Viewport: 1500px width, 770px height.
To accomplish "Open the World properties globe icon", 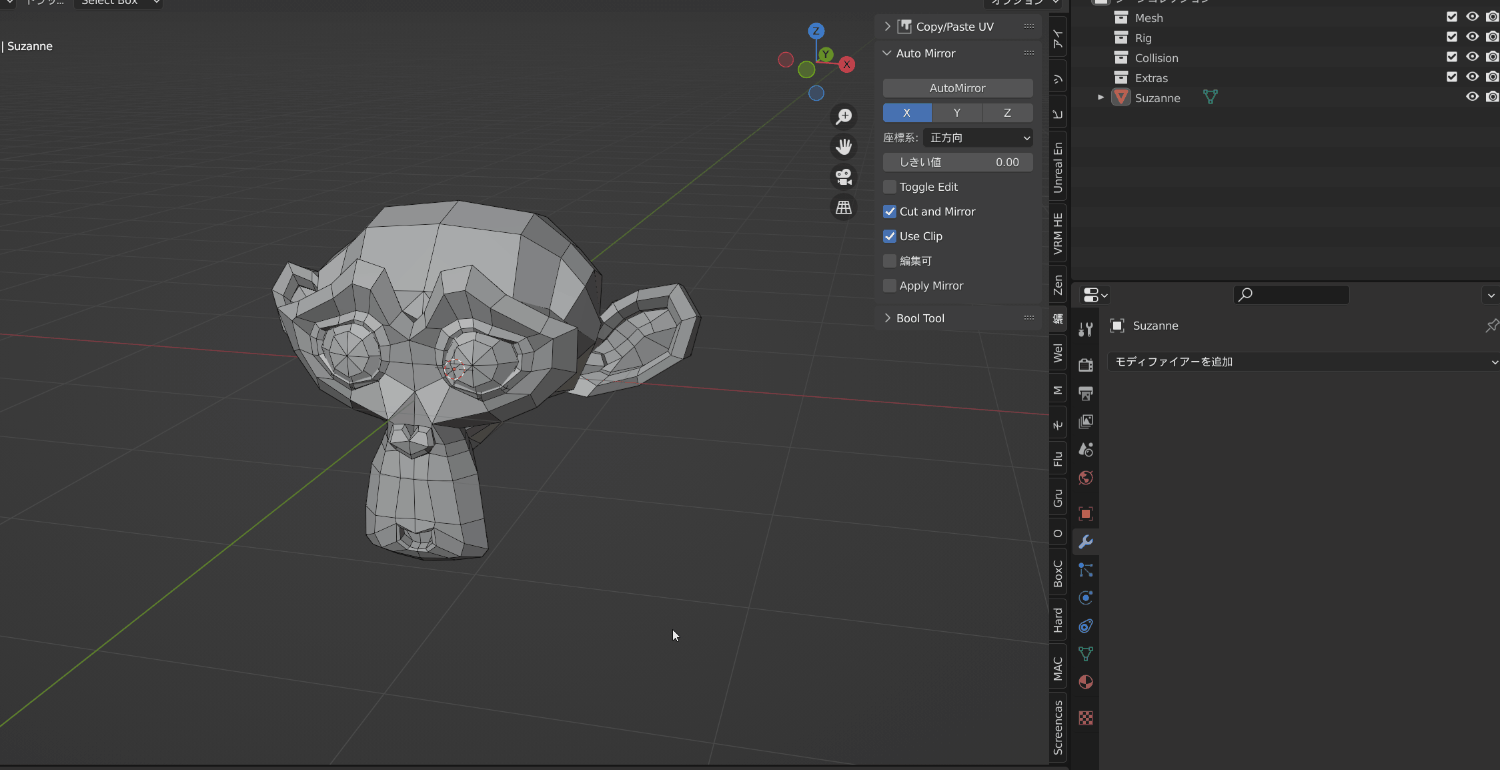I will coord(1086,478).
